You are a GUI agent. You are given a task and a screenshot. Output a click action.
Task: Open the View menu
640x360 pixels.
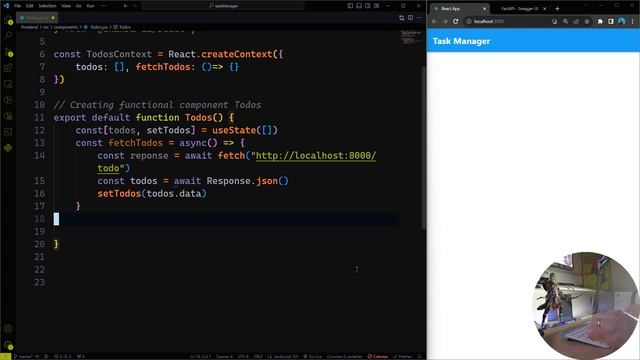coord(66,6)
